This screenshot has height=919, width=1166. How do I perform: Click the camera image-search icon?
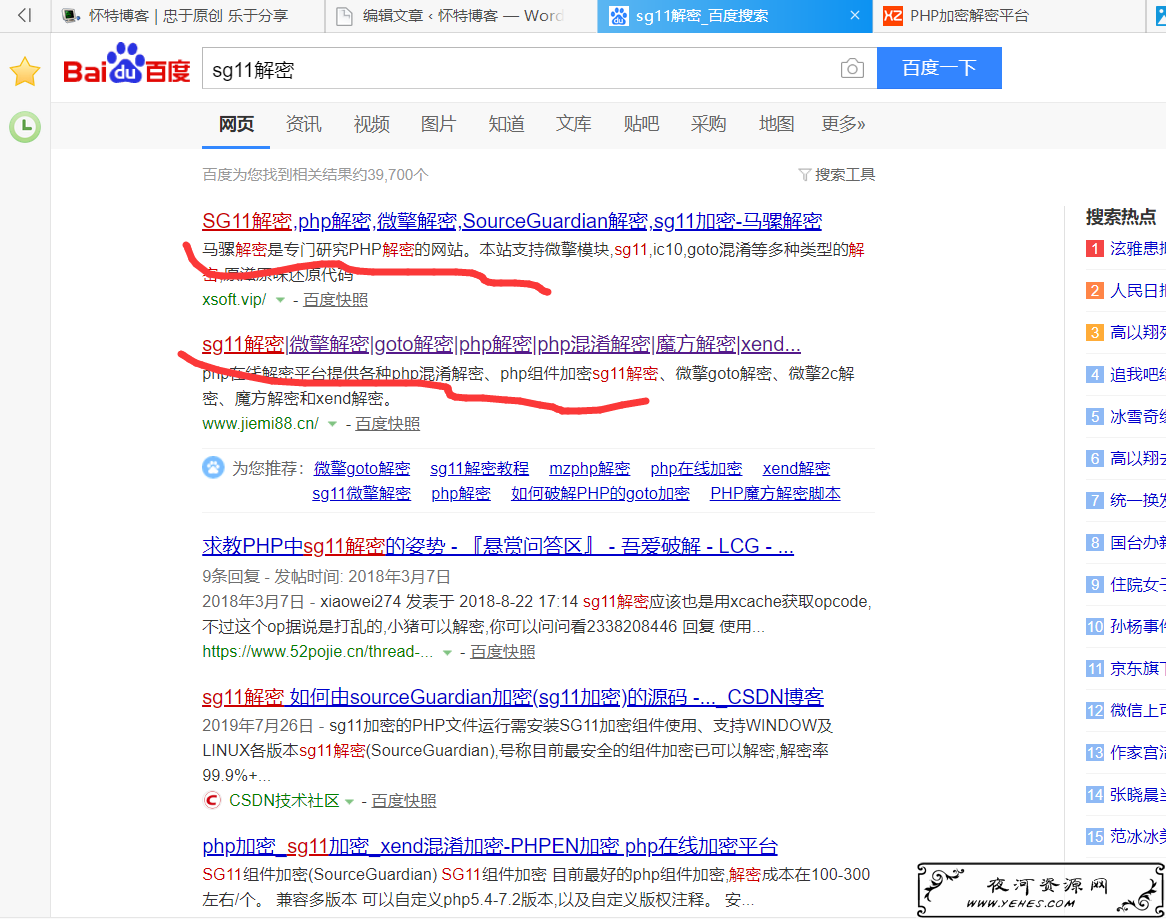click(852, 68)
